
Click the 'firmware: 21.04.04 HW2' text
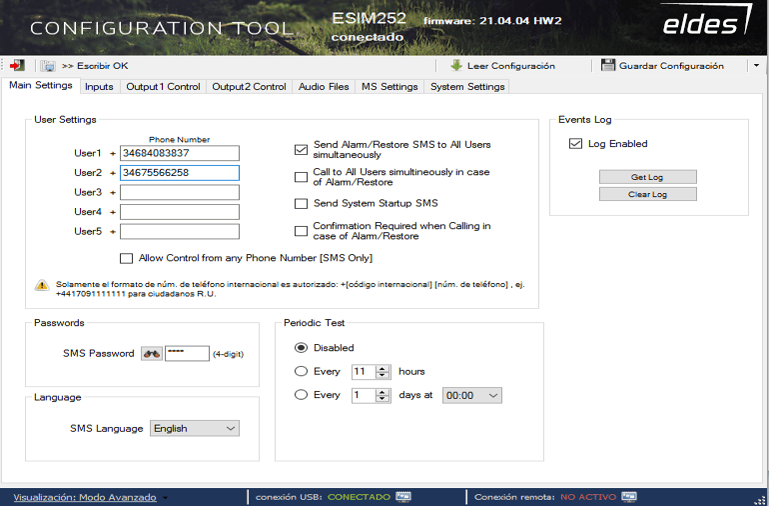492,21
